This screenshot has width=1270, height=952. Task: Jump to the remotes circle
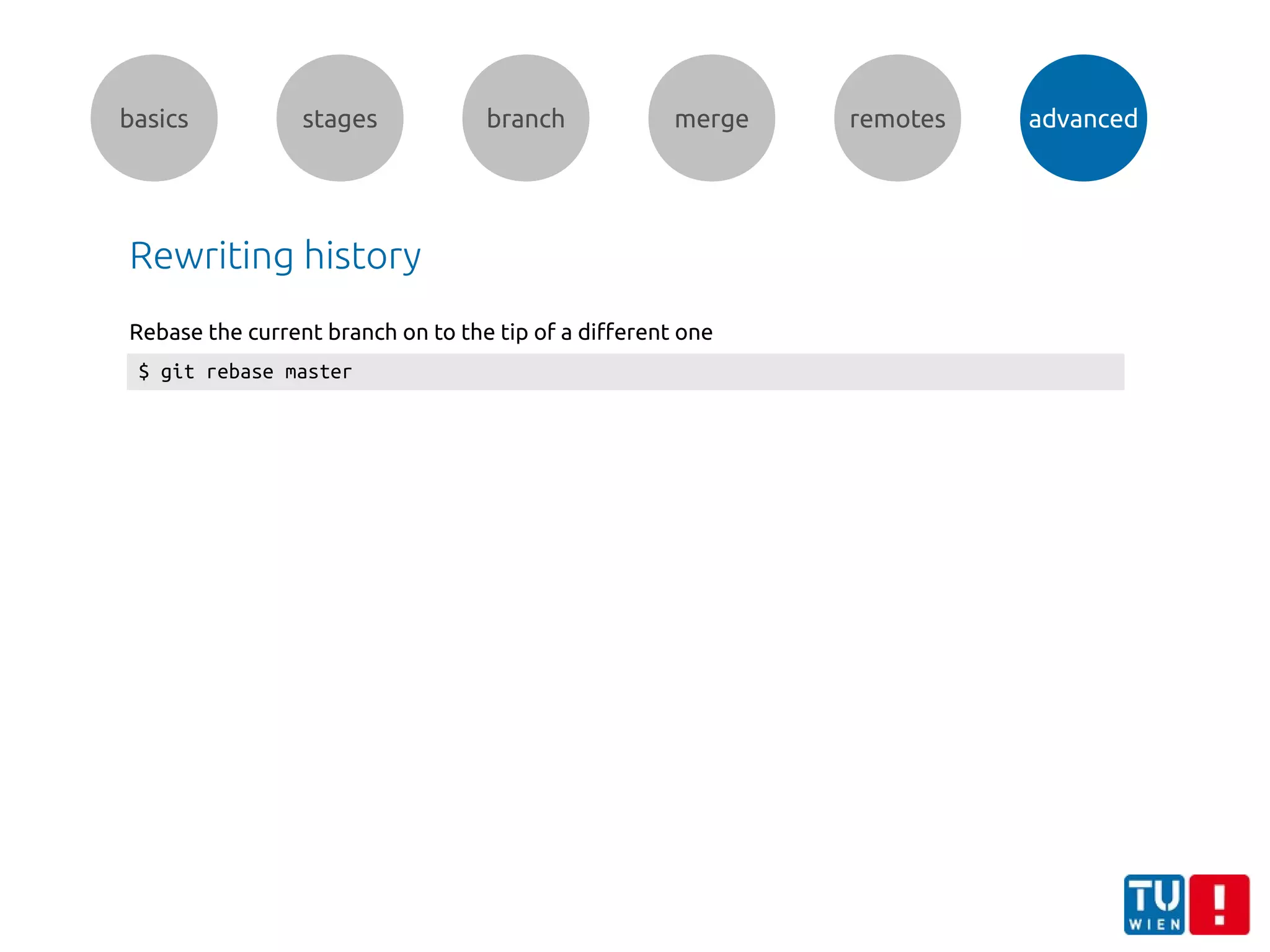[897, 118]
